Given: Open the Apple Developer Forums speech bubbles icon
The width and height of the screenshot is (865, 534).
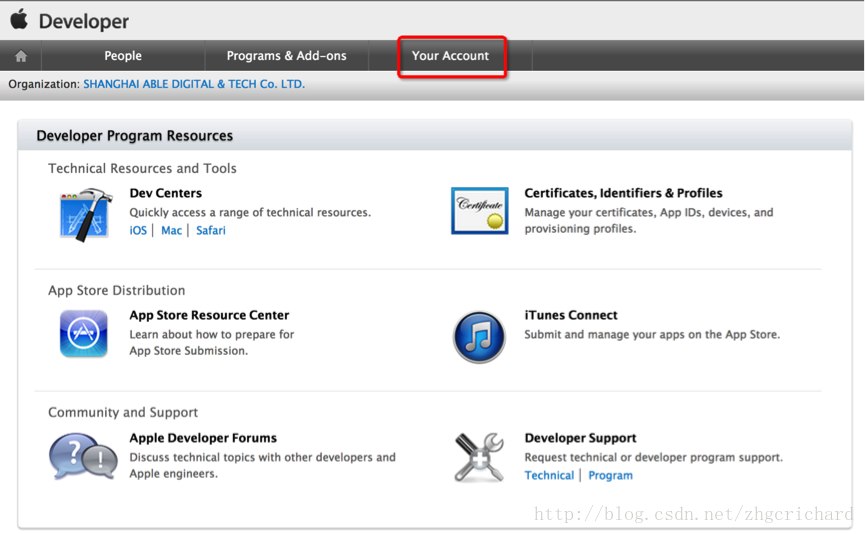Looking at the screenshot, I should (x=83, y=457).
